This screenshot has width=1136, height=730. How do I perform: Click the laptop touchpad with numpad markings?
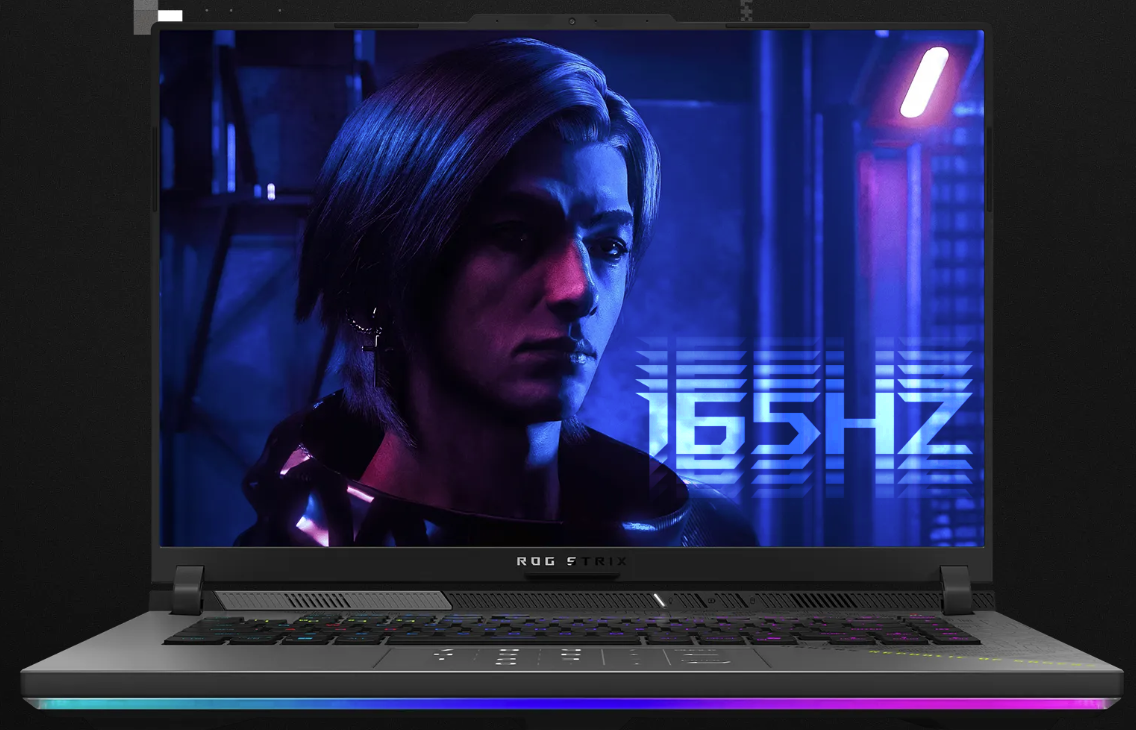pos(571,658)
